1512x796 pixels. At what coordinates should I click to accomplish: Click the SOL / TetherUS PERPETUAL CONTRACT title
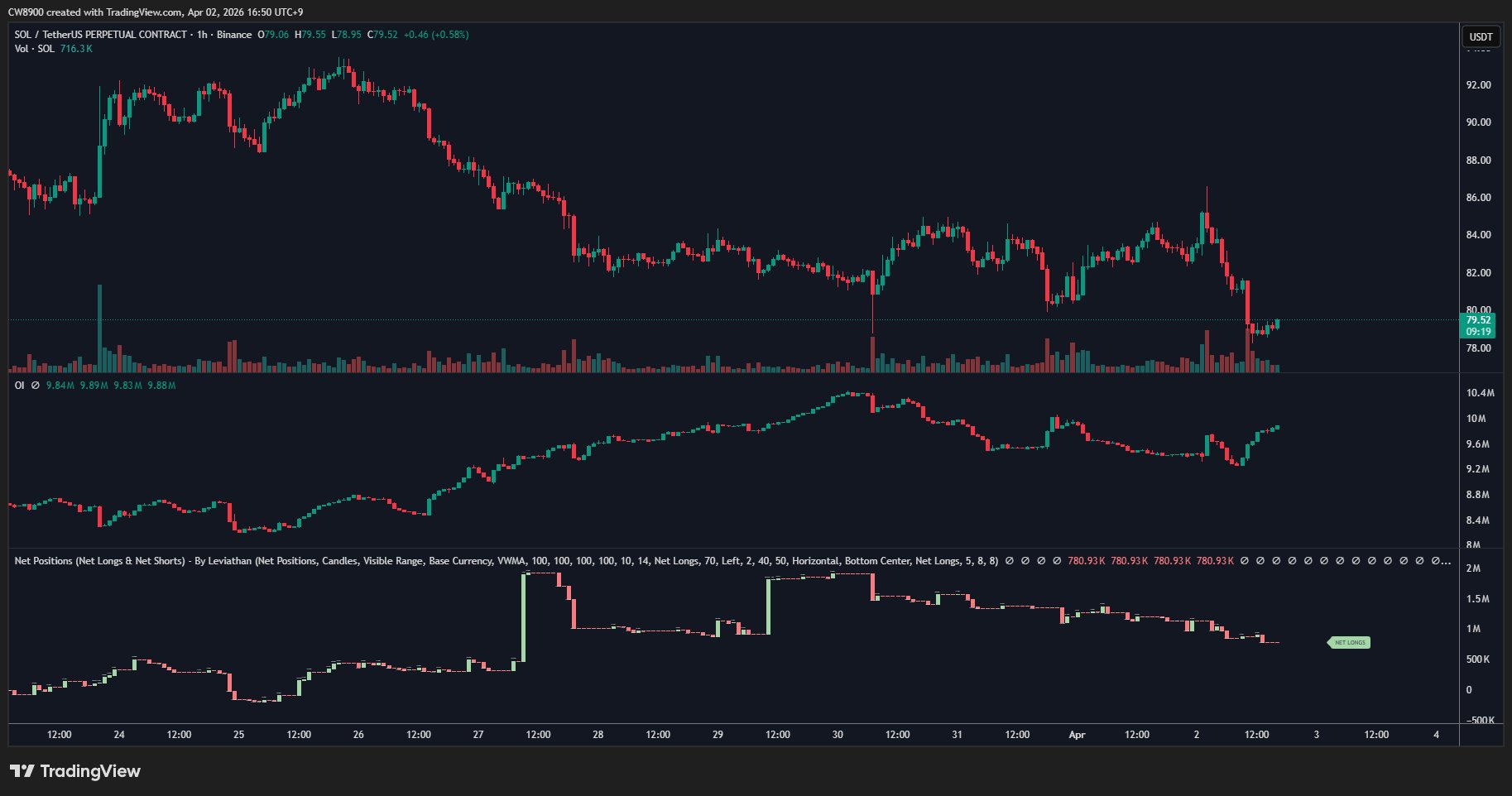pos(100,35)
